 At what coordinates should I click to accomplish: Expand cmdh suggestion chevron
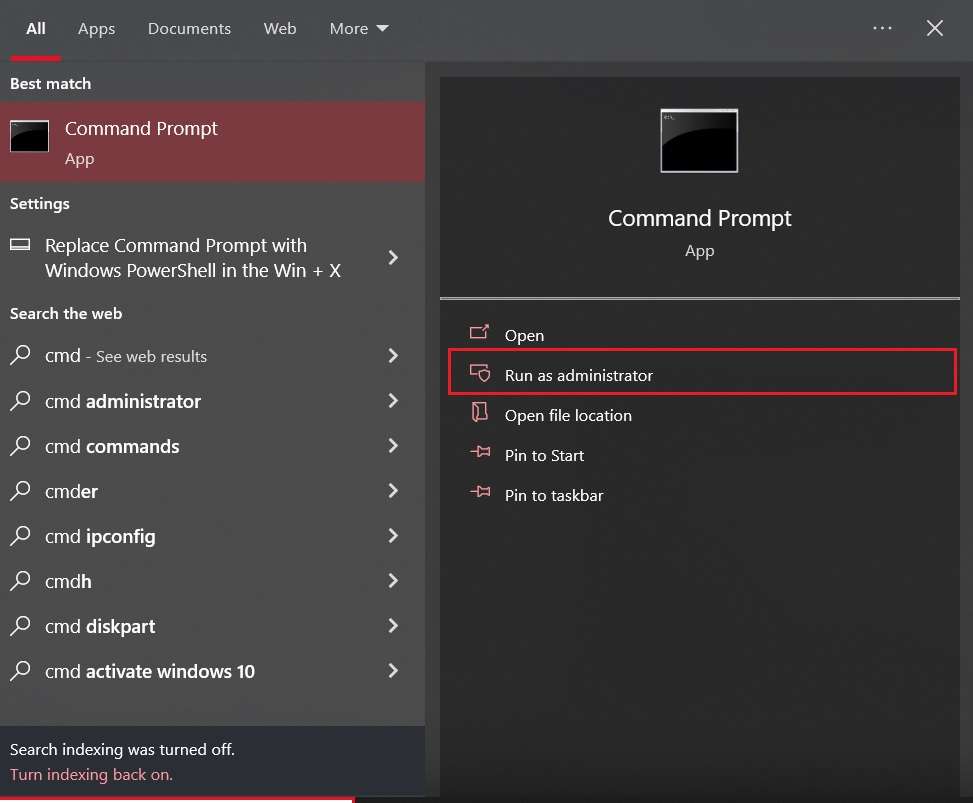point(393,581)
